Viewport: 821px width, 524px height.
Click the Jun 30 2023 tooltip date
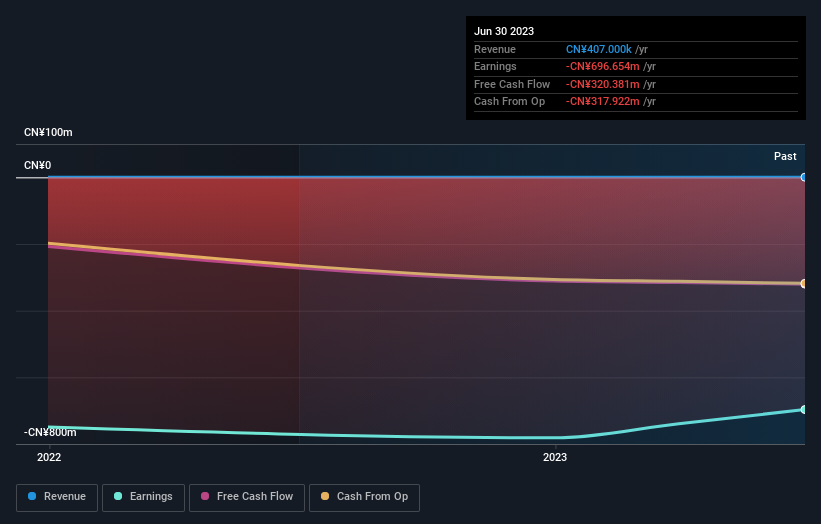[x=504, y=31]
